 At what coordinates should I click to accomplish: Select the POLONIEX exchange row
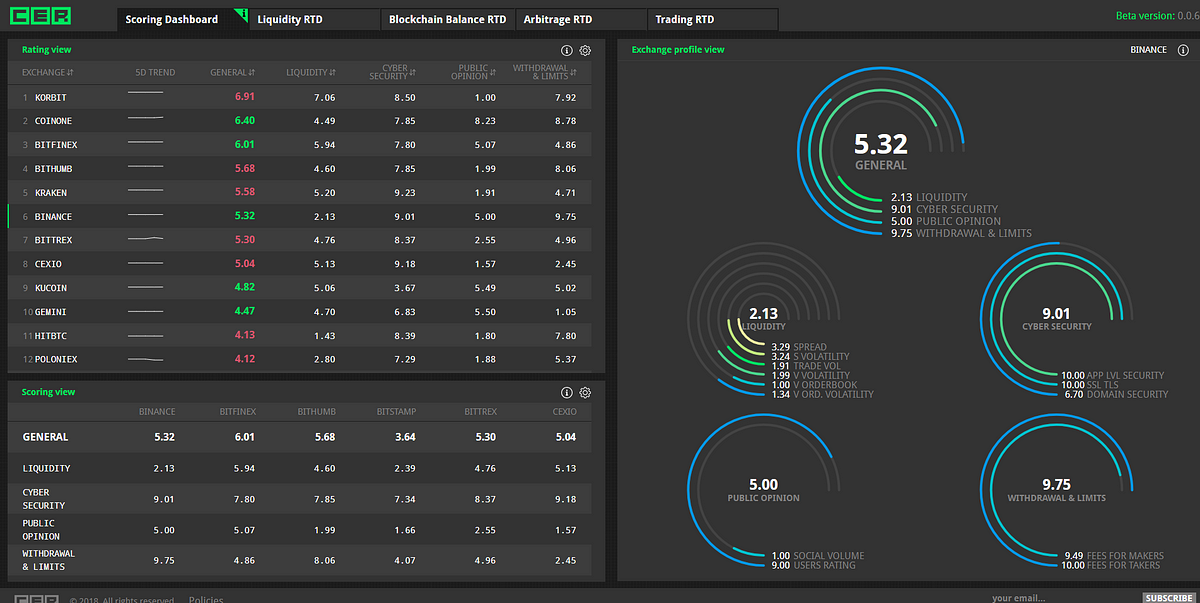[x=300, y=359]
